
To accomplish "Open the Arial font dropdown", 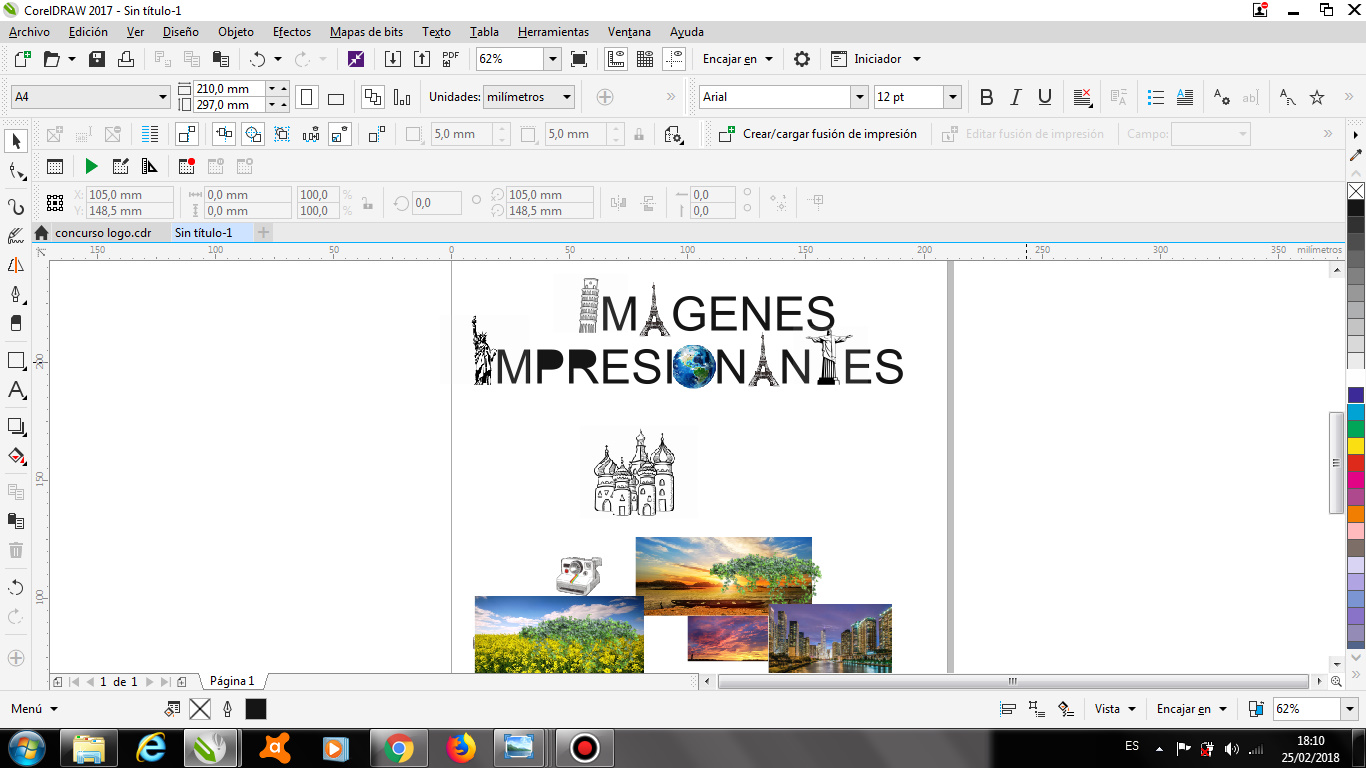I will click(859, 97).
